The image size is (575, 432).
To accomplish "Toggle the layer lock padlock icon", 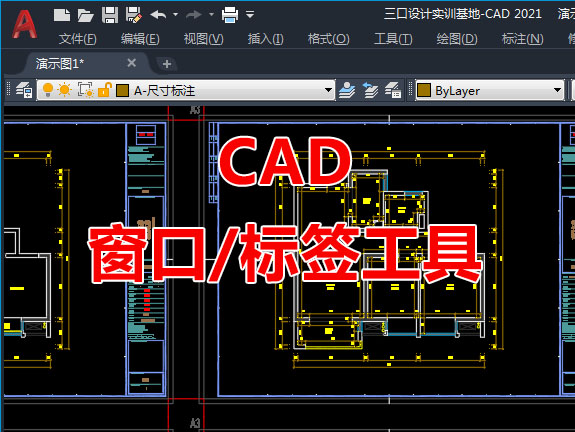I will pyautogui.click(x=105, y=90).
